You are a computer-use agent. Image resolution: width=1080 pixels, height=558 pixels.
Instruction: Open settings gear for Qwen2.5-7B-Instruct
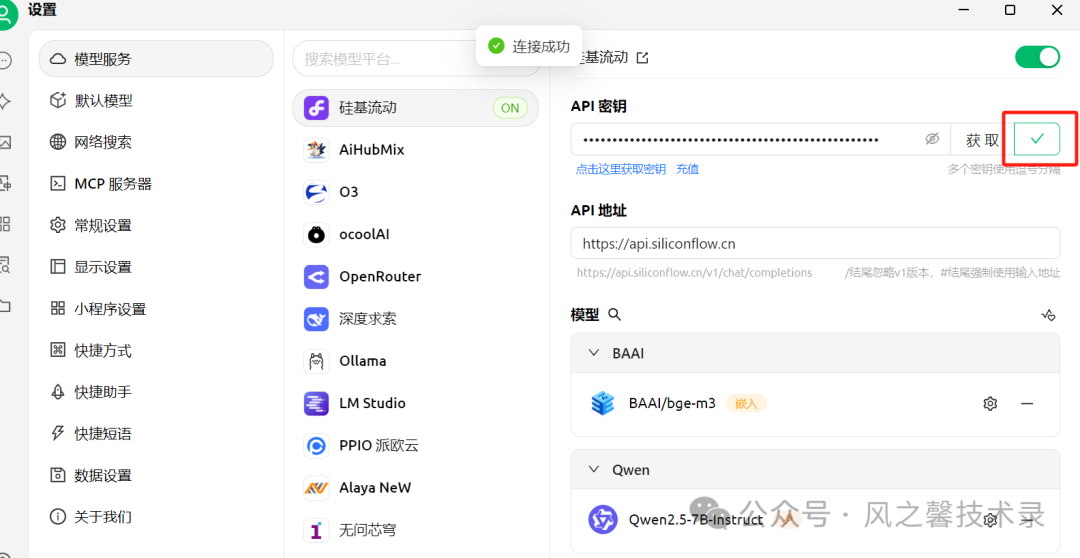pos(990,519)
